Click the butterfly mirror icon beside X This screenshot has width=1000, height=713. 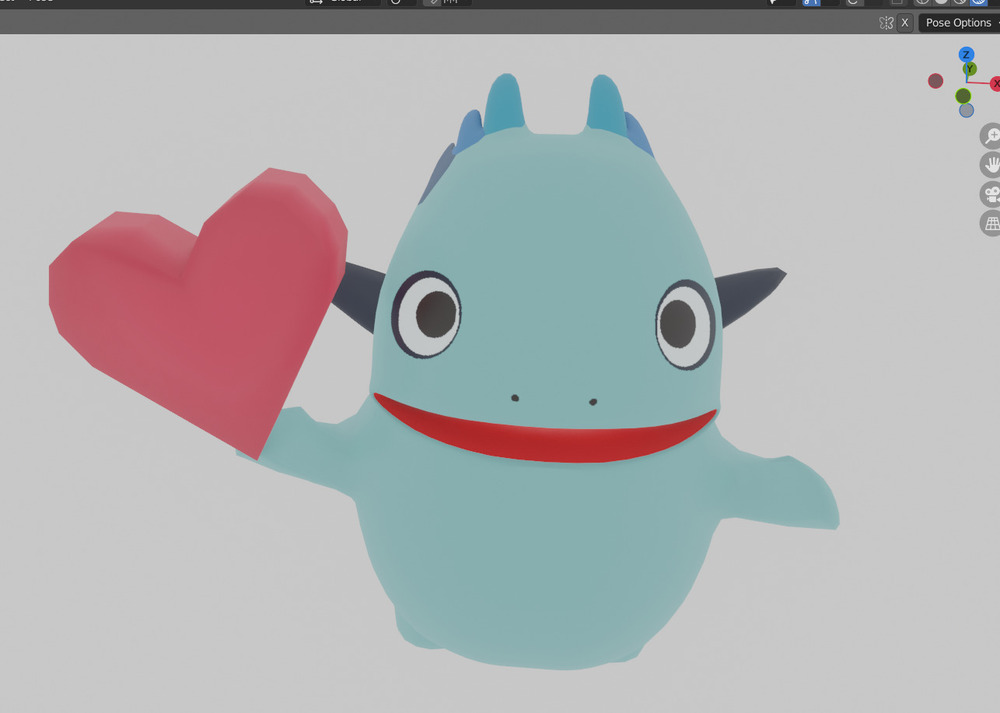(x=885, y=22)
